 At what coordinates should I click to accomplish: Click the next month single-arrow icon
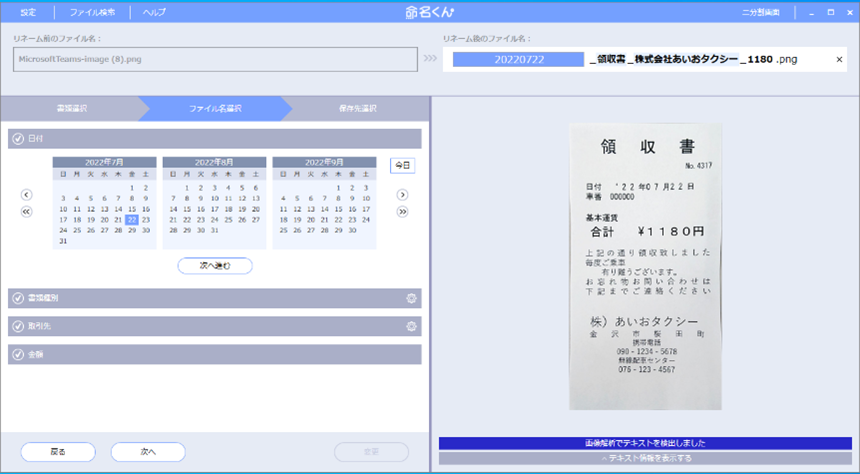pyautogui.click(x=402, y=195)
